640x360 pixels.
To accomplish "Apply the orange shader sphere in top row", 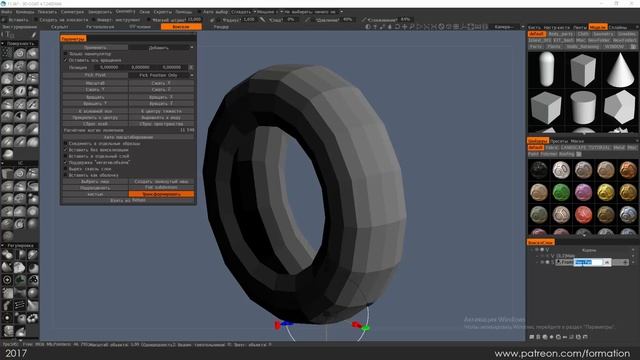I will click(x=628, y=170).
